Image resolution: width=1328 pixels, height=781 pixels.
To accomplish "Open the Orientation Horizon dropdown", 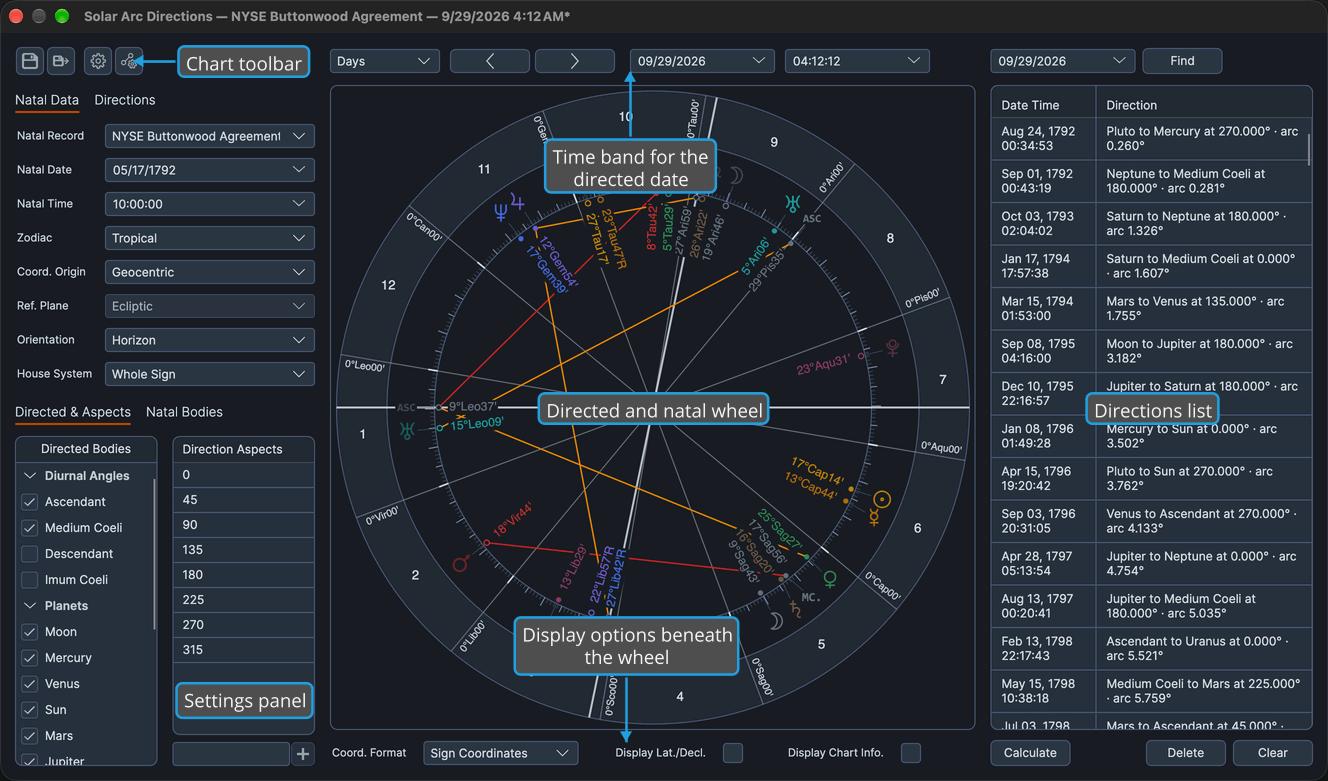I will click(210, 340).
